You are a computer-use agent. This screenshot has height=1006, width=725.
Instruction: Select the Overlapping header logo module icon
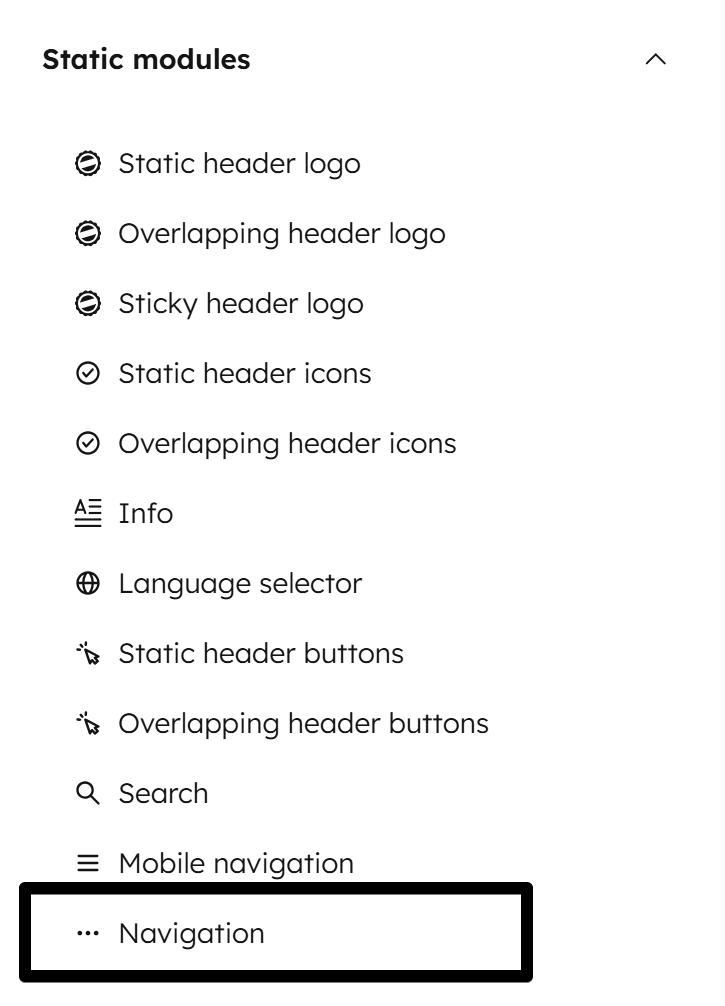coord(89,233)
